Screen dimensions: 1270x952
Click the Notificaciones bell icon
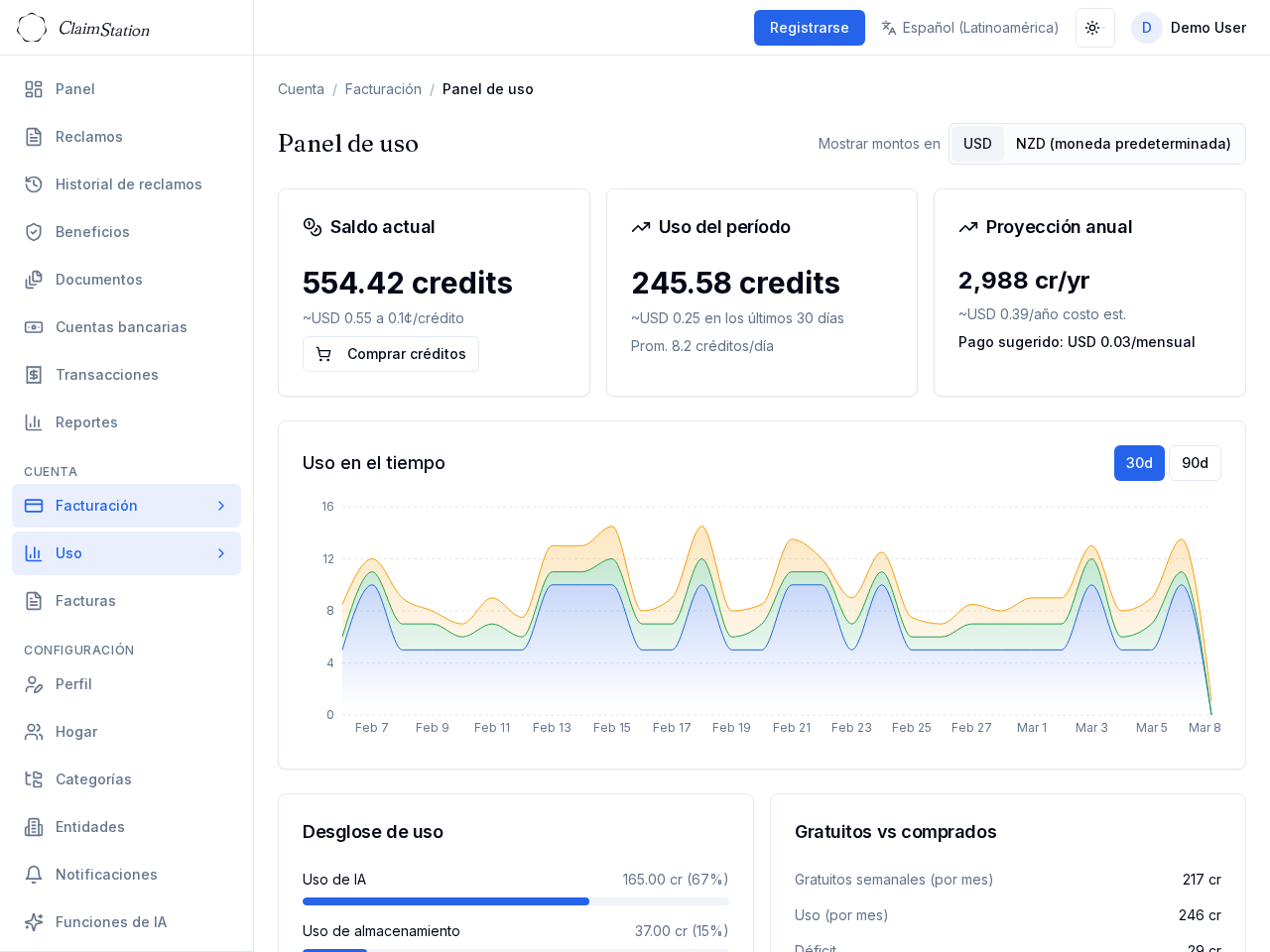[x=34, y=875]
